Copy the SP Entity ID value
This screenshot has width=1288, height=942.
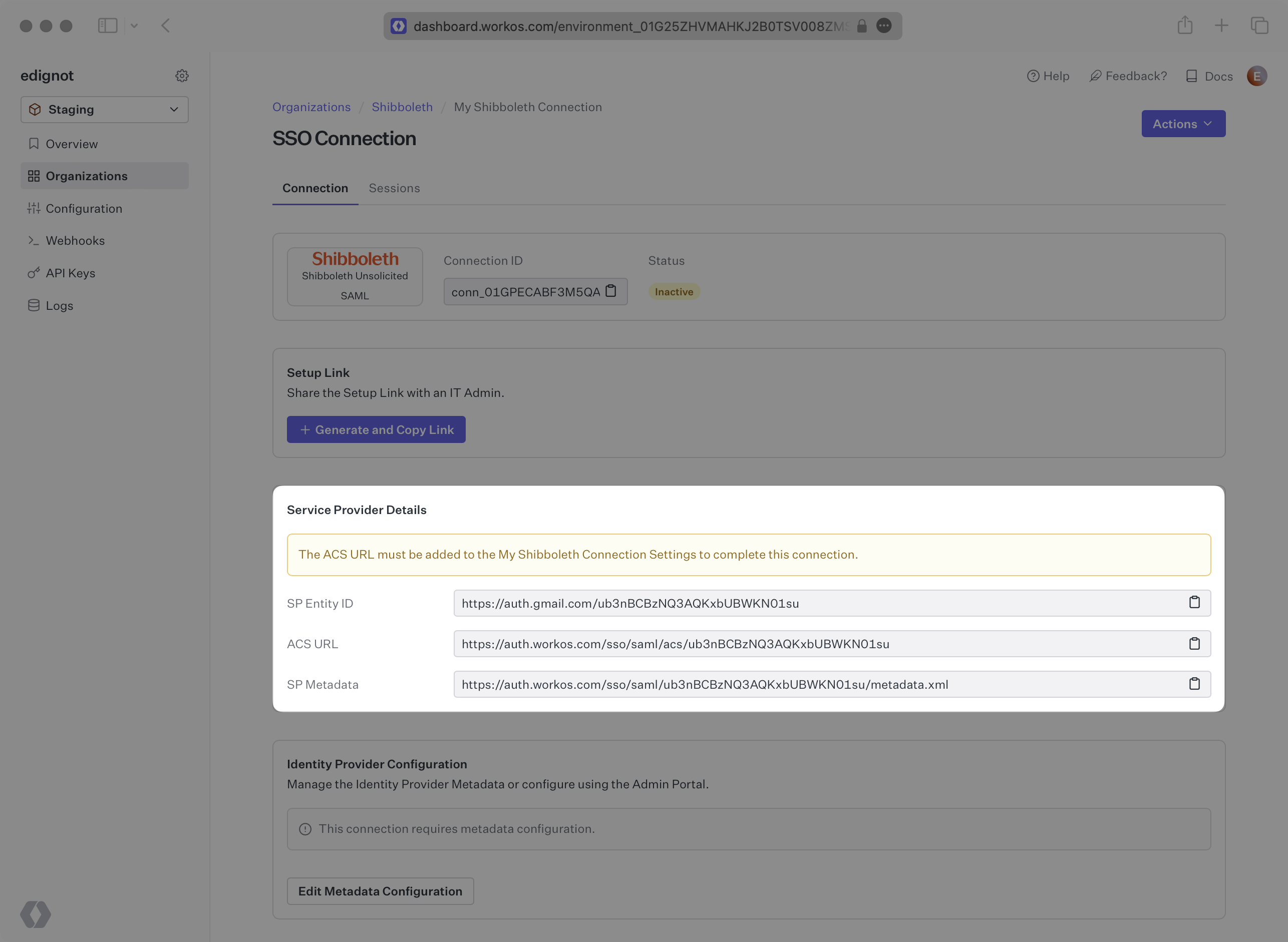[x=1194, y=603]
